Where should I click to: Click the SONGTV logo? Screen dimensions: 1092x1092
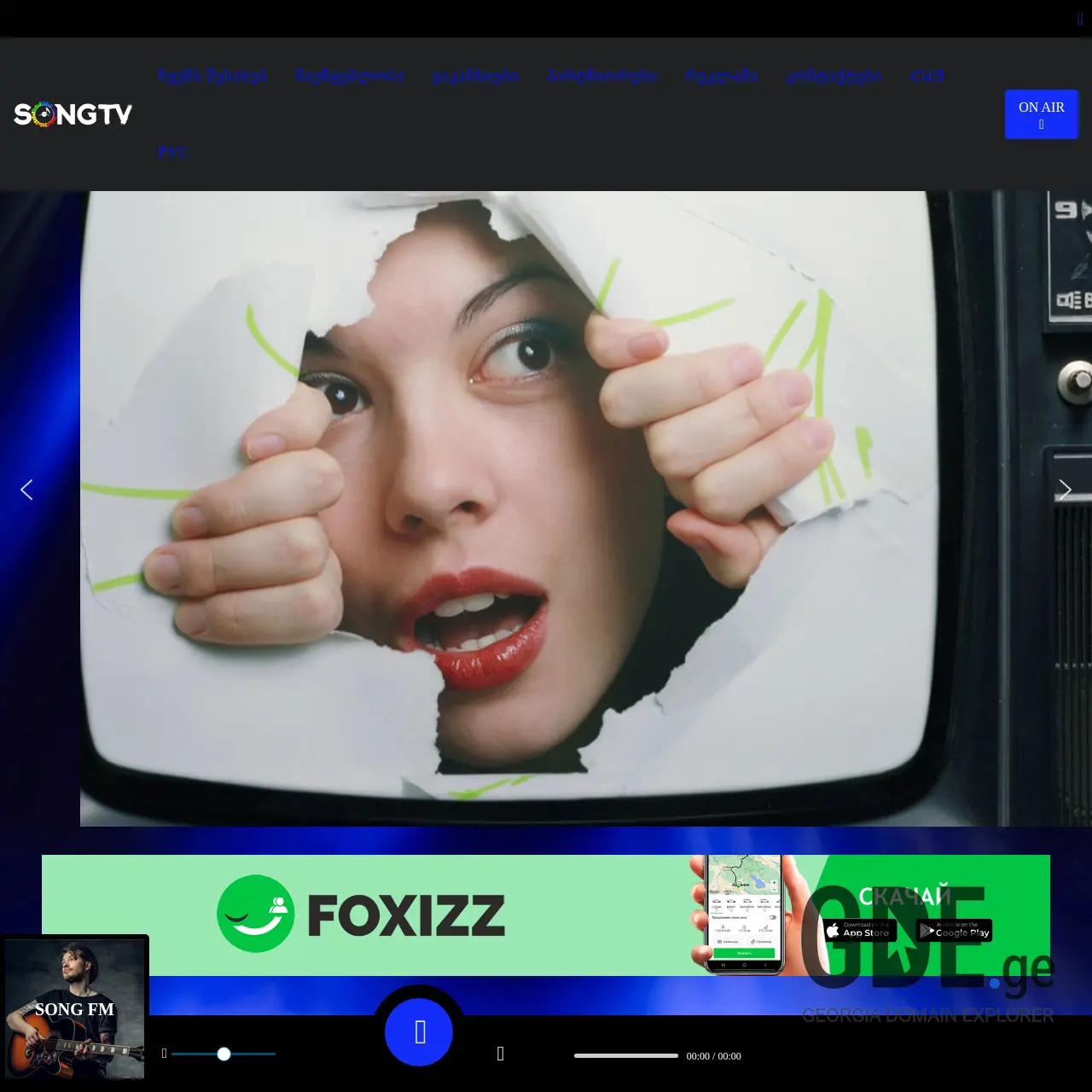click(73, 113)
